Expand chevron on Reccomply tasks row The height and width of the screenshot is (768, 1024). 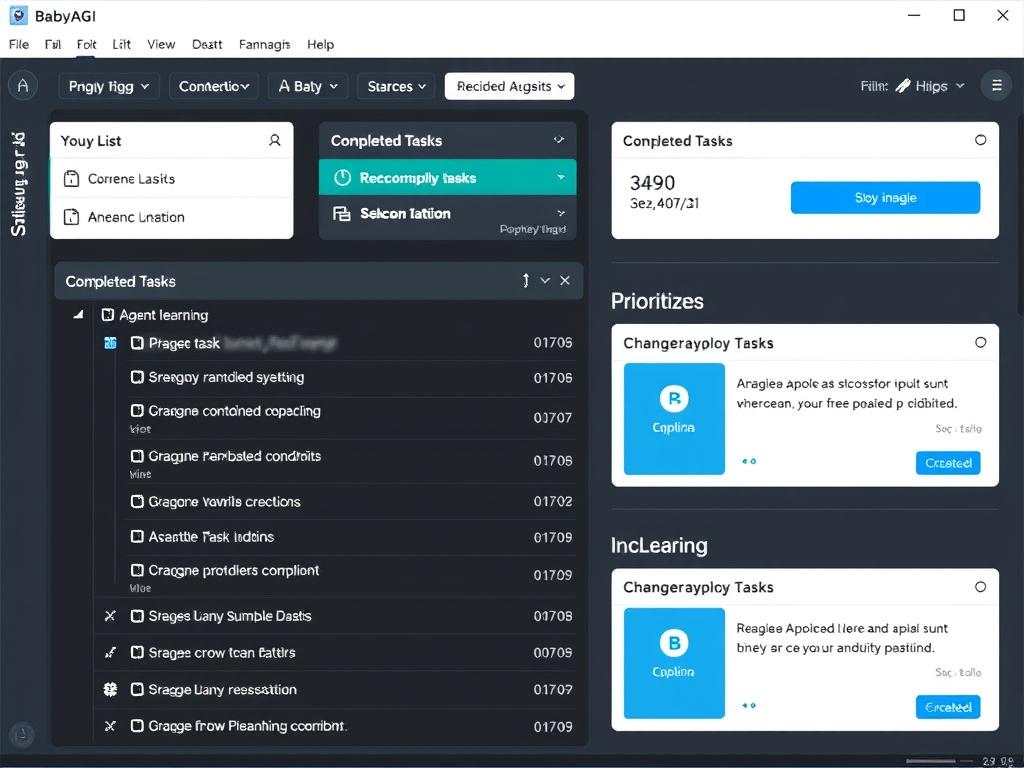coord(560,177)
